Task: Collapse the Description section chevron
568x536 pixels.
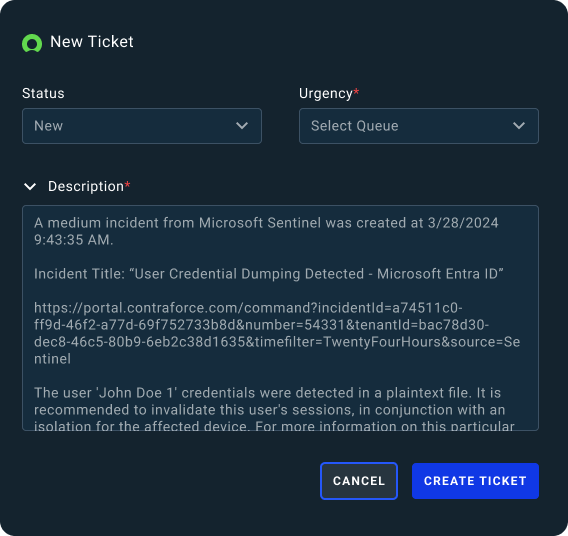Action: click(x=30, y=187)
